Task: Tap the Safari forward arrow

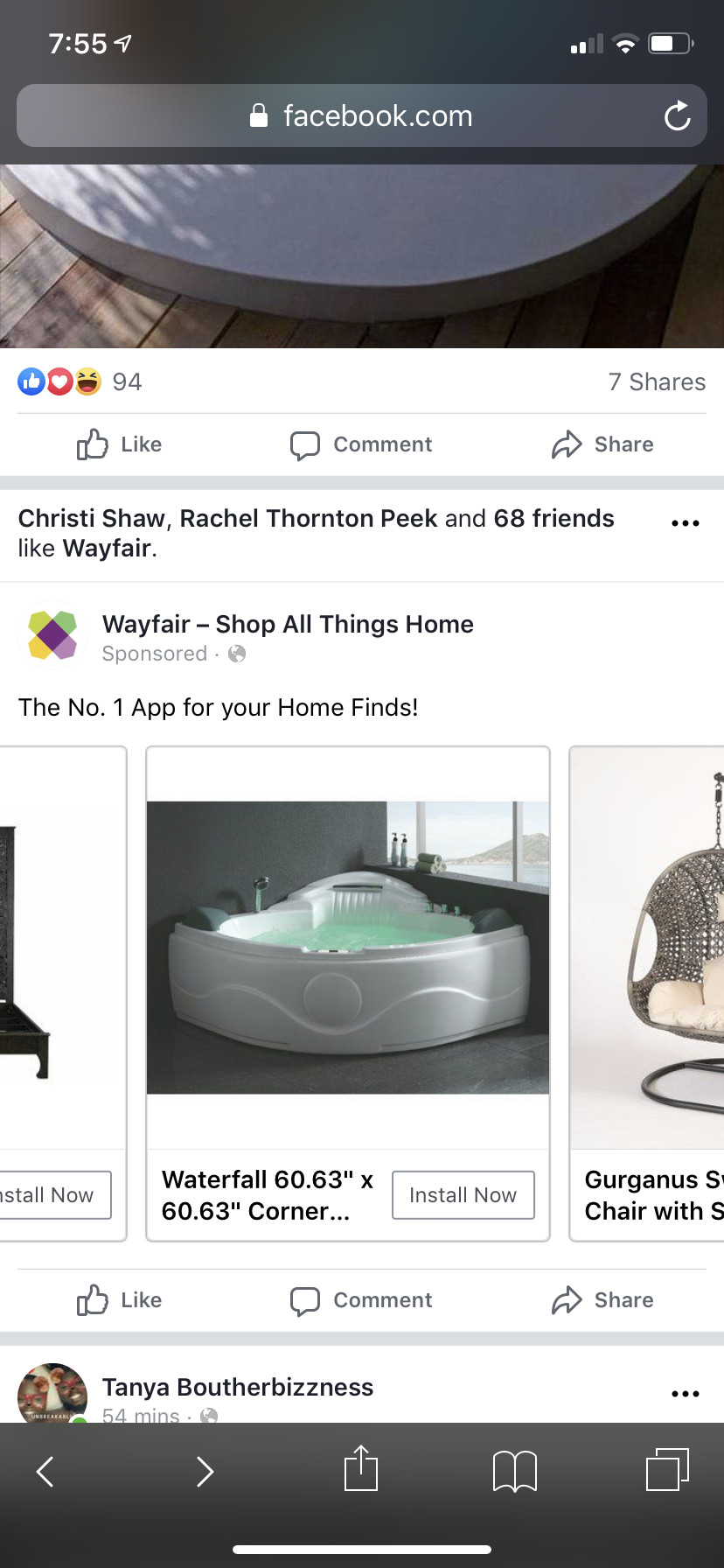Action: click(x=205, y=1471)
